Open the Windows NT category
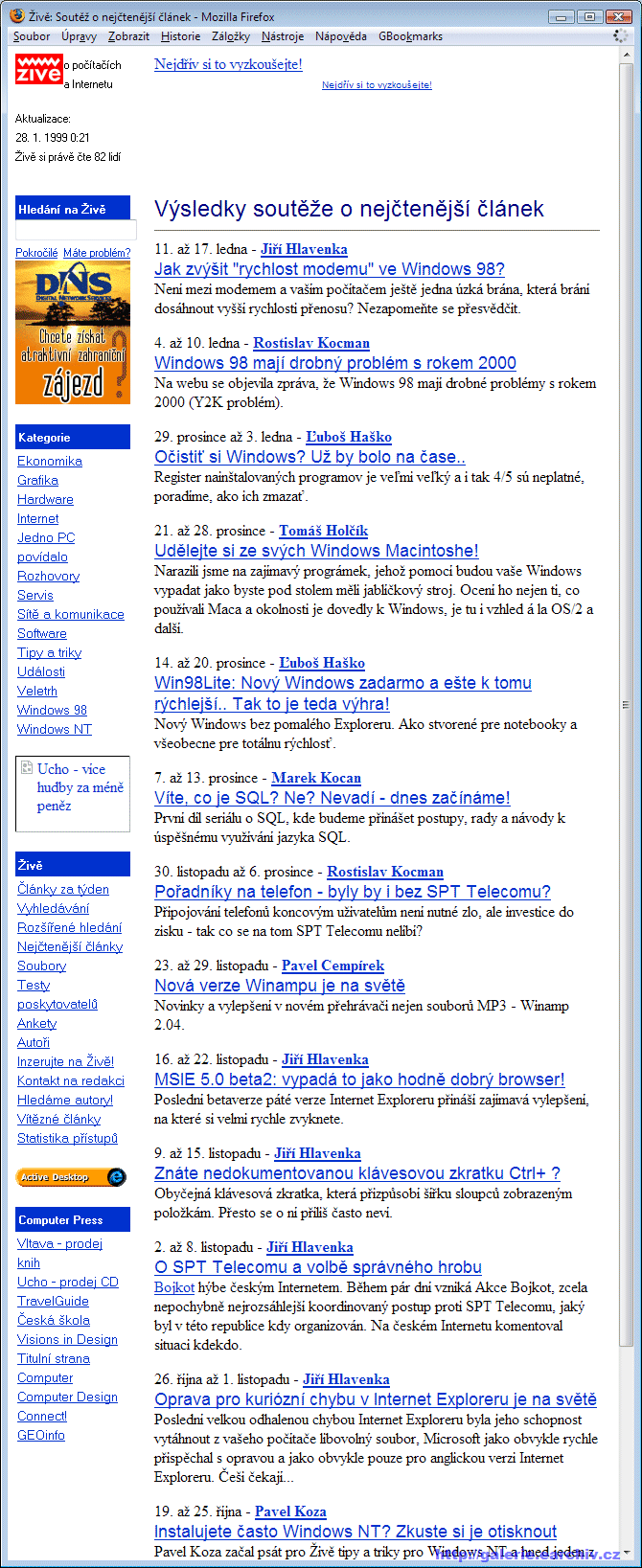642x1568 pixels. click(55, 729)
